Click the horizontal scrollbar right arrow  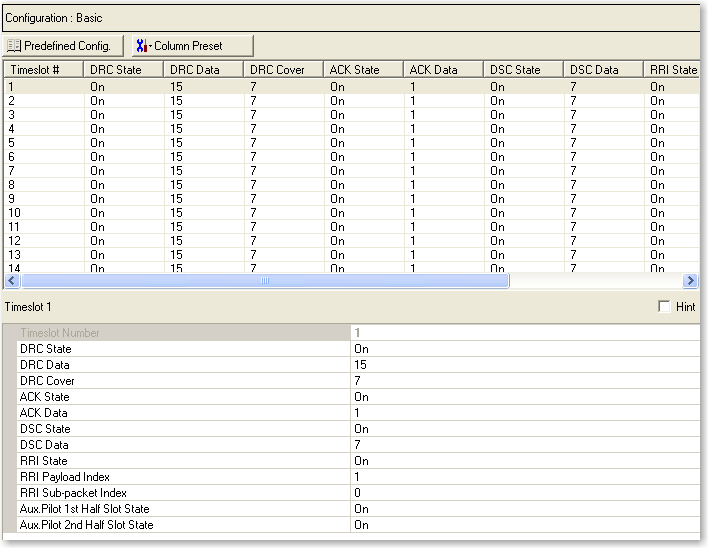tap(690, 281)
